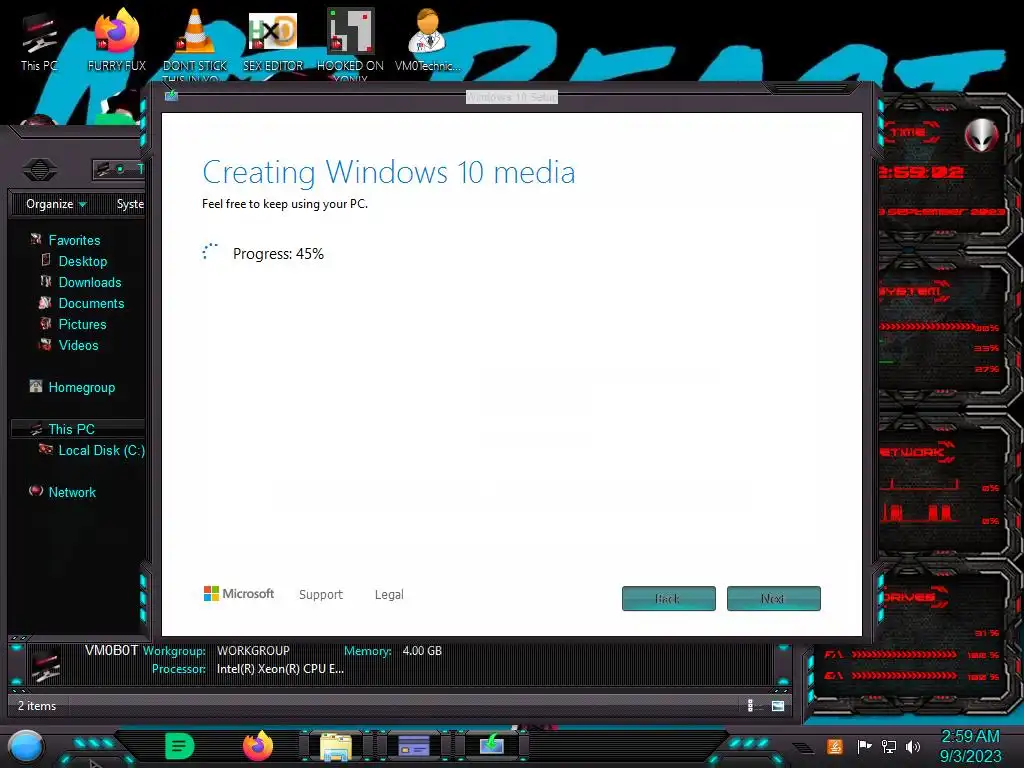Open the VM0Technic doctor icon shortcut

(x=428, y=40)
